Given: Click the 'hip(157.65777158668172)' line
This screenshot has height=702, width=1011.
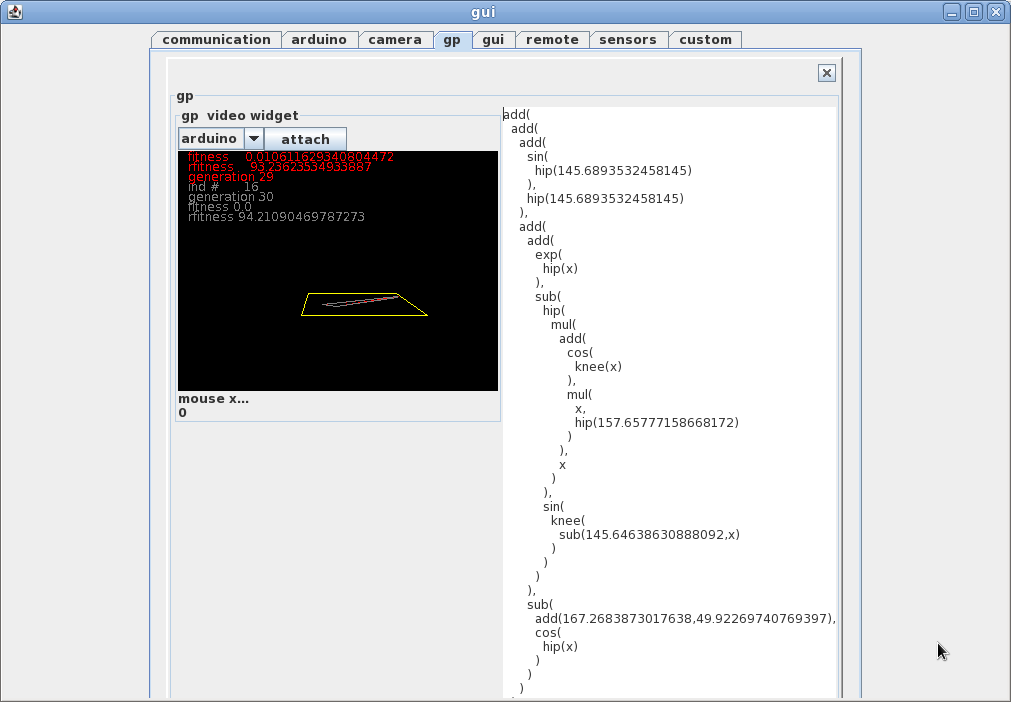Looking at the screenshot, I should (656, 423).
